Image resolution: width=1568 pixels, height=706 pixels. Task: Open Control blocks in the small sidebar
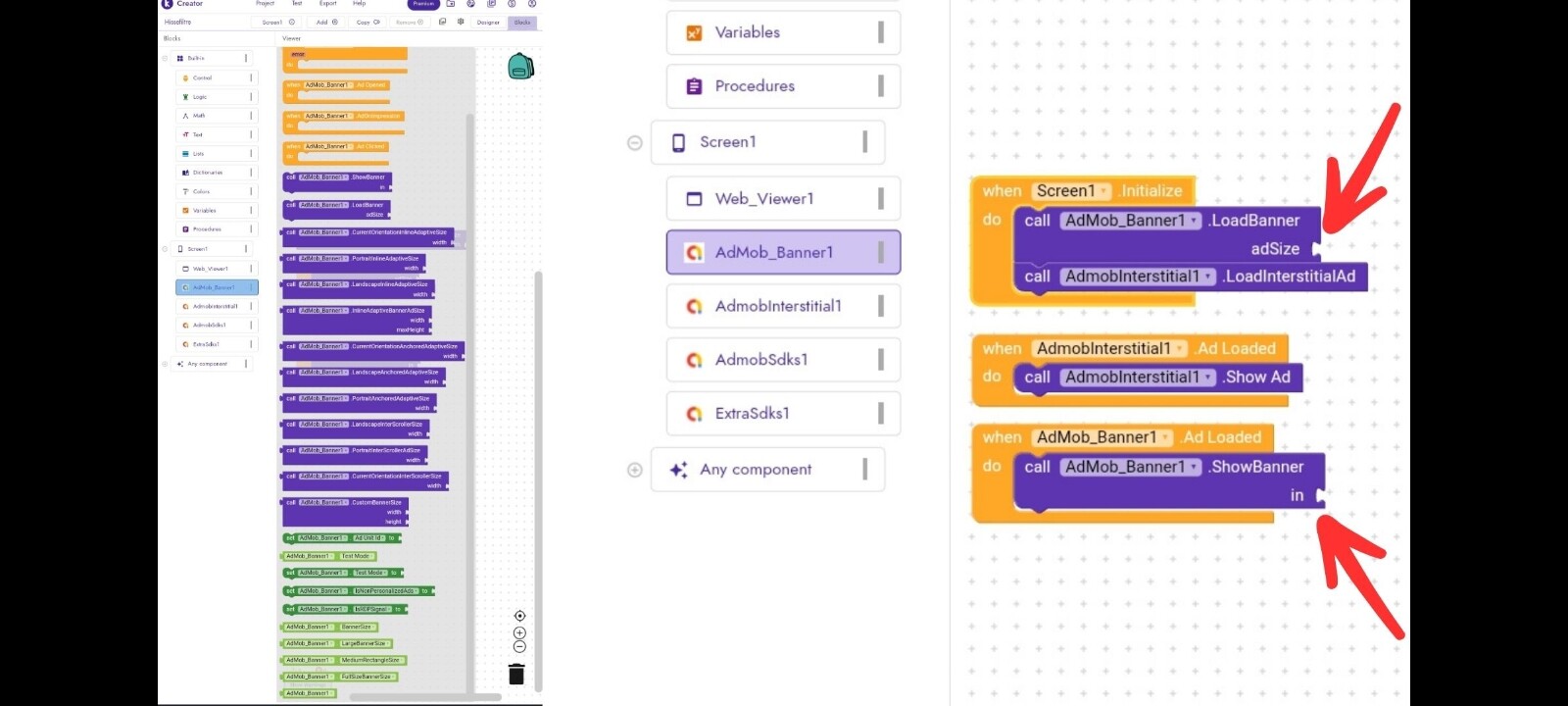(x=217, y=77)
